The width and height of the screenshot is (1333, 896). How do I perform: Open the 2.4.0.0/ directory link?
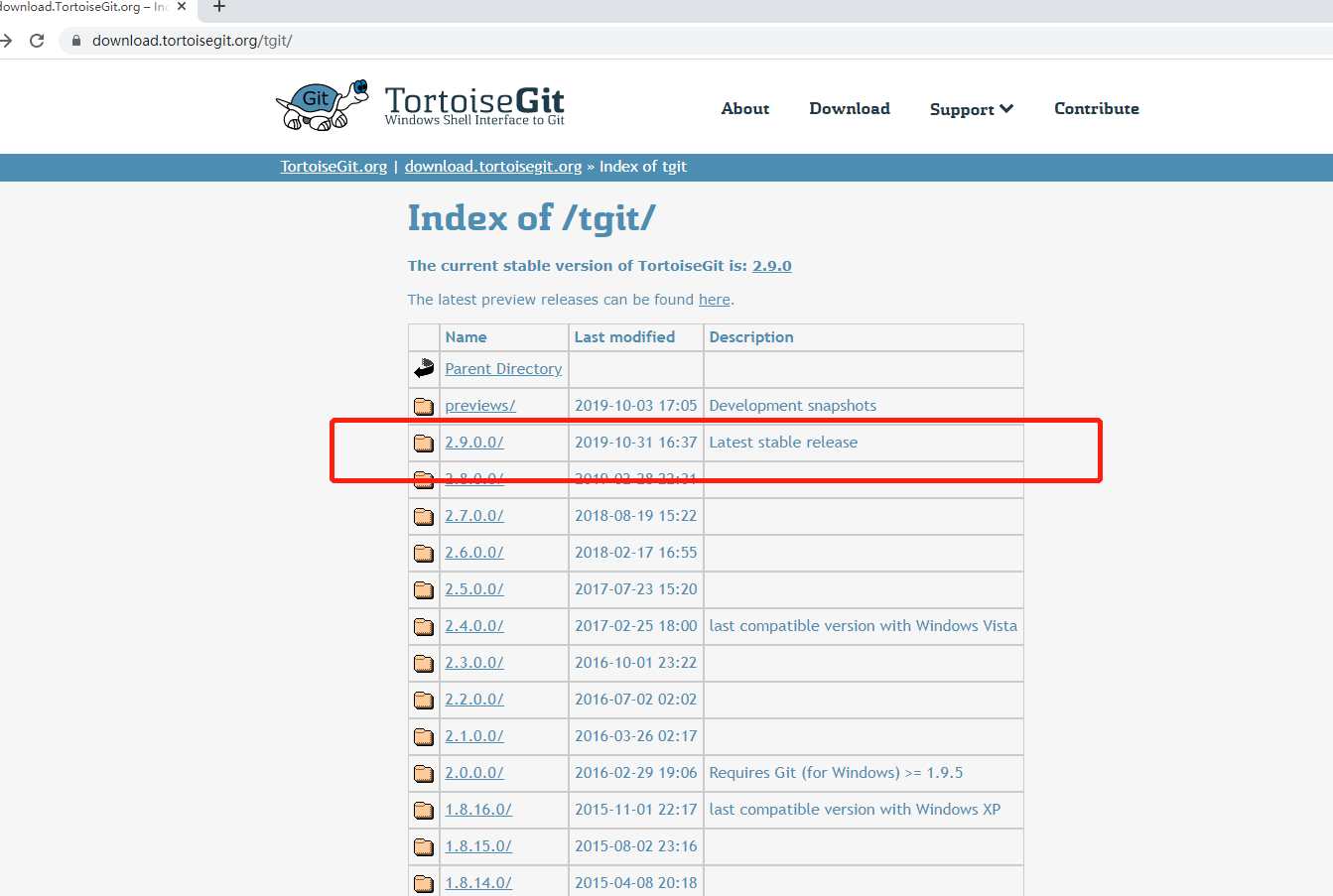point(474,626)
